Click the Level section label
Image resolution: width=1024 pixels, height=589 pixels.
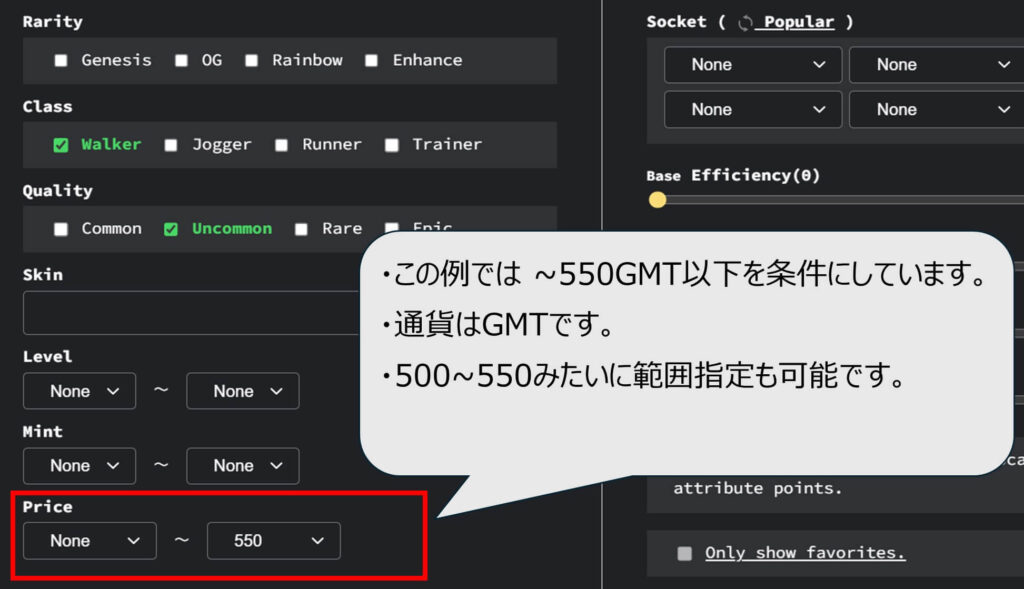pyautogui.click(x=48, y=357)
